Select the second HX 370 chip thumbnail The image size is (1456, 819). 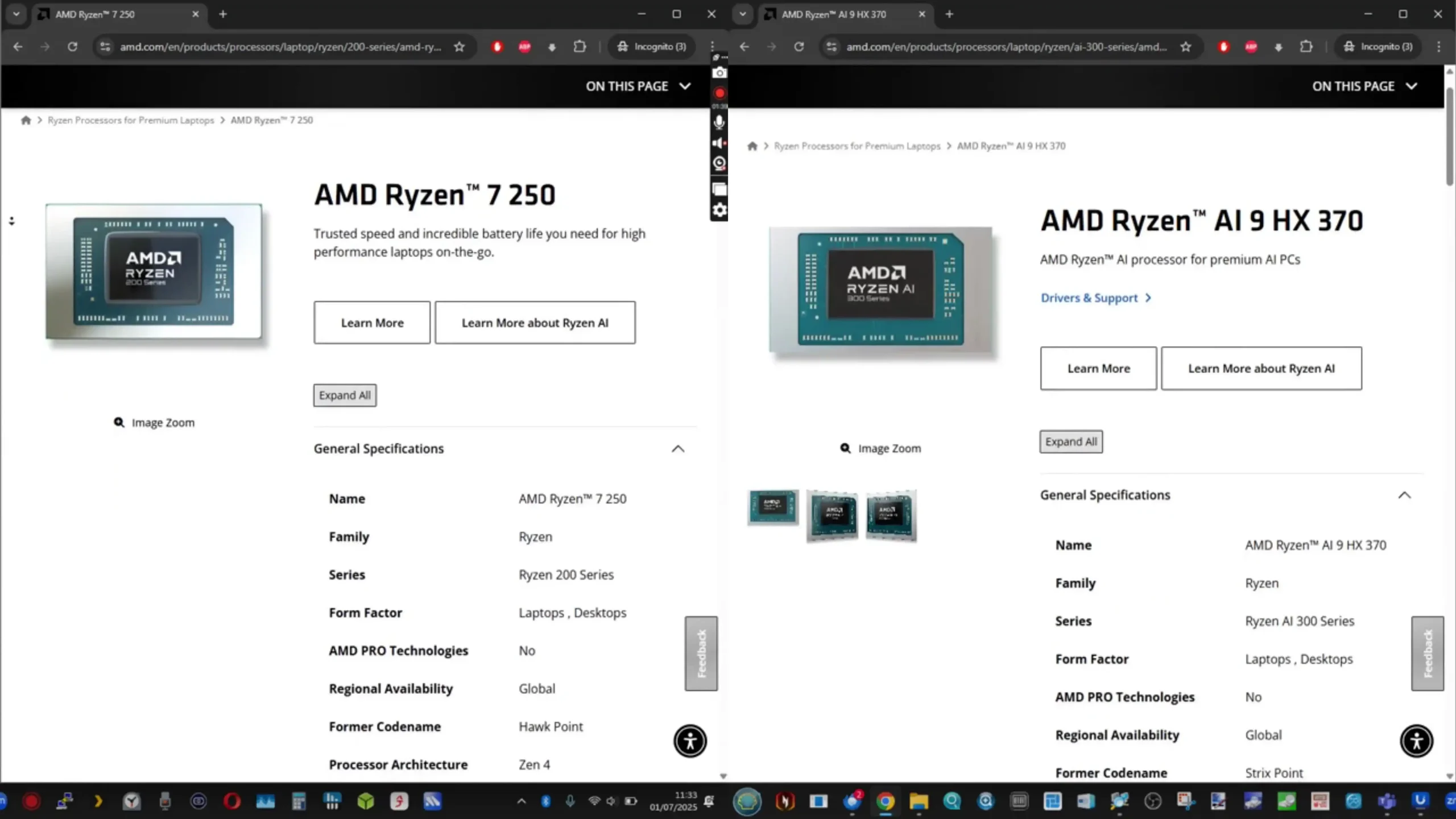tap(832, 515)
